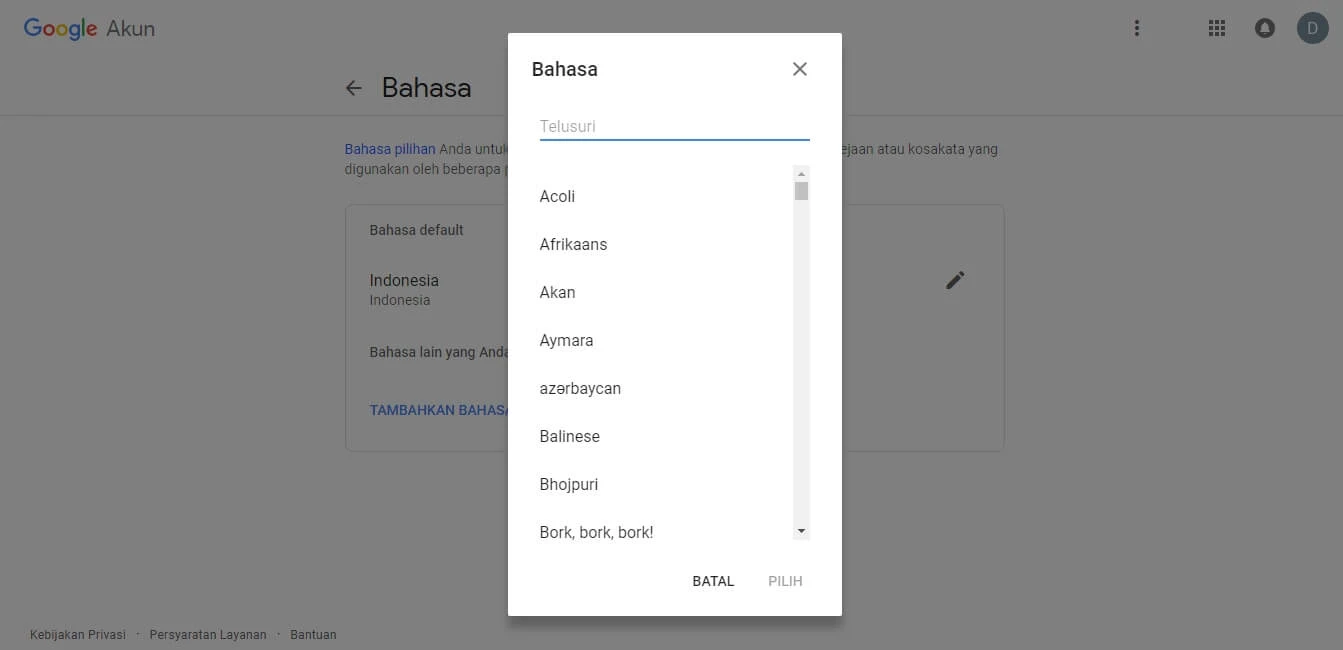Viewport: 1343px width, 650px height.
Task: Click the PILIH button
Action: tap(785, 580)
